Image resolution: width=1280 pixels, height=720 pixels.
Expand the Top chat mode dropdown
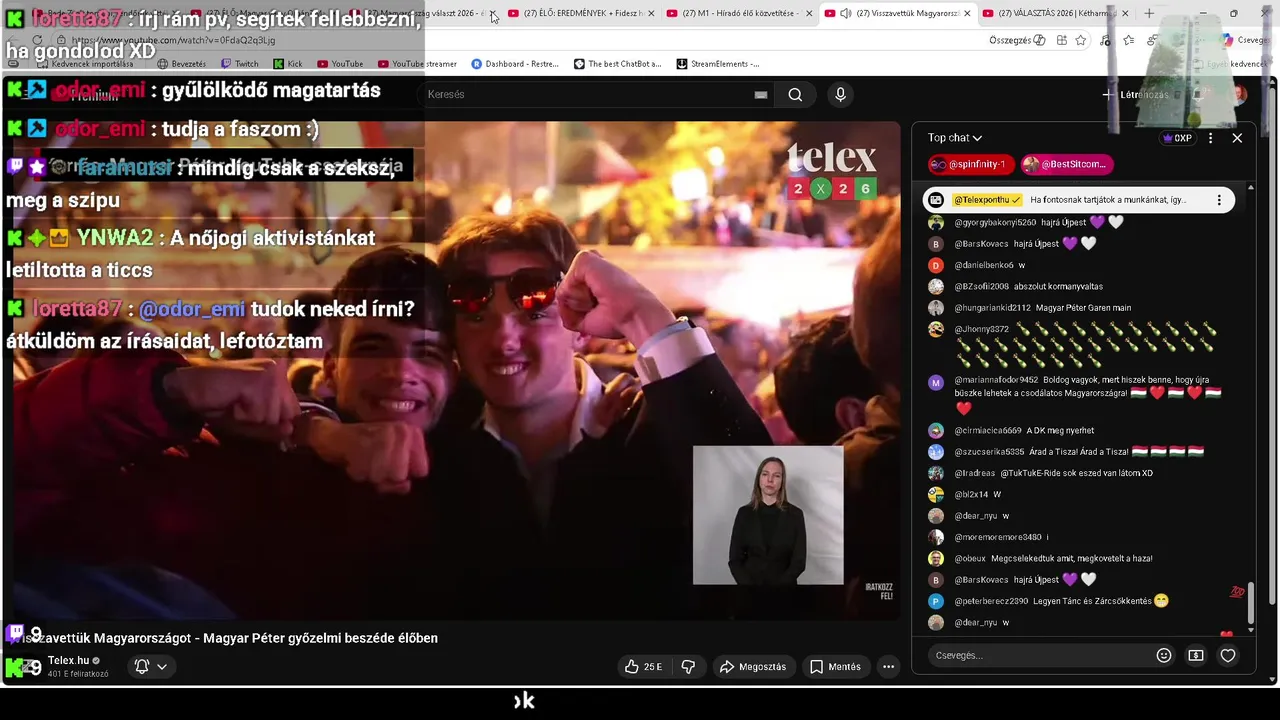pos(955,138)
